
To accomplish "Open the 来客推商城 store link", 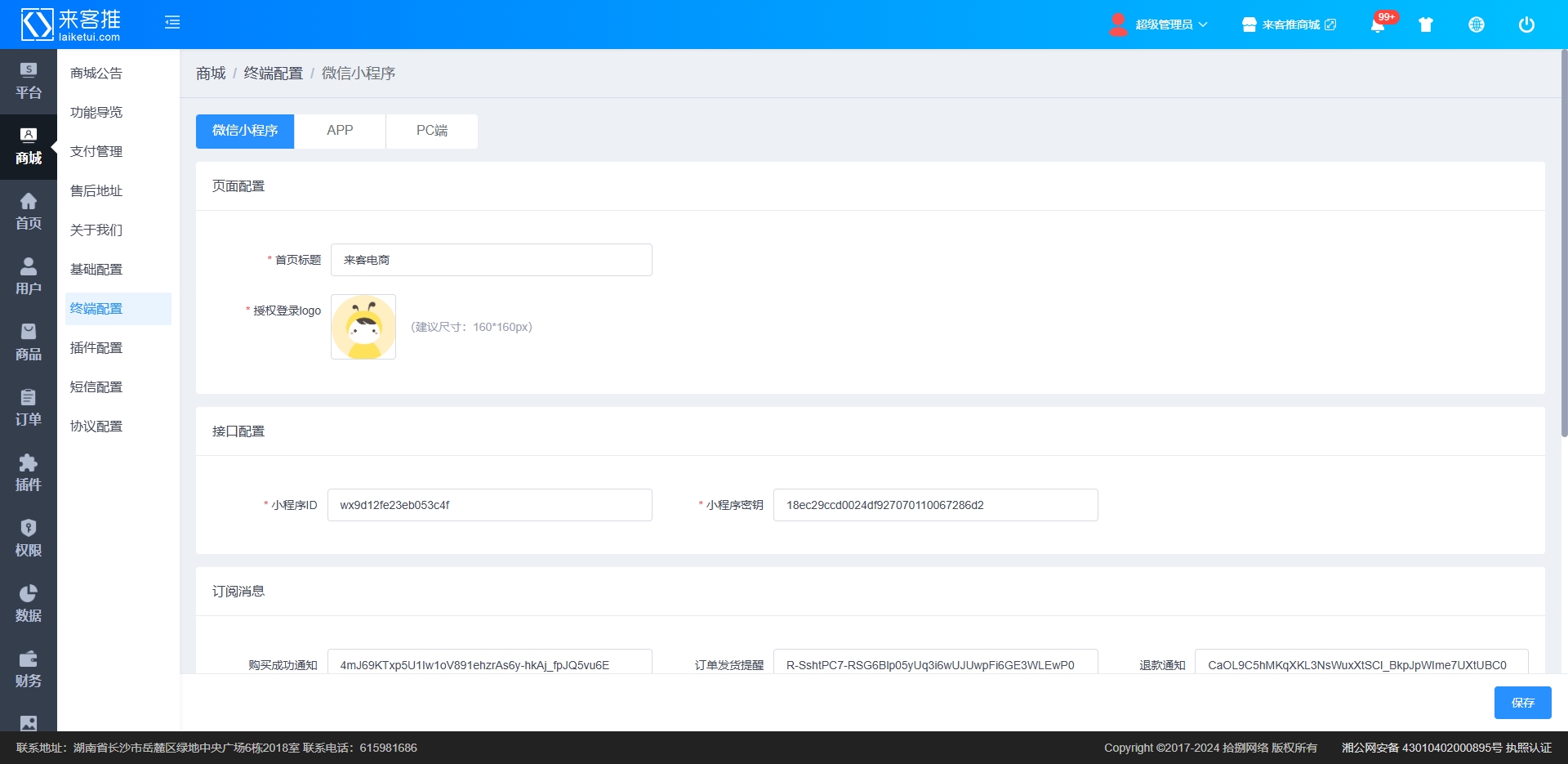I will (x=1290, y=25).
